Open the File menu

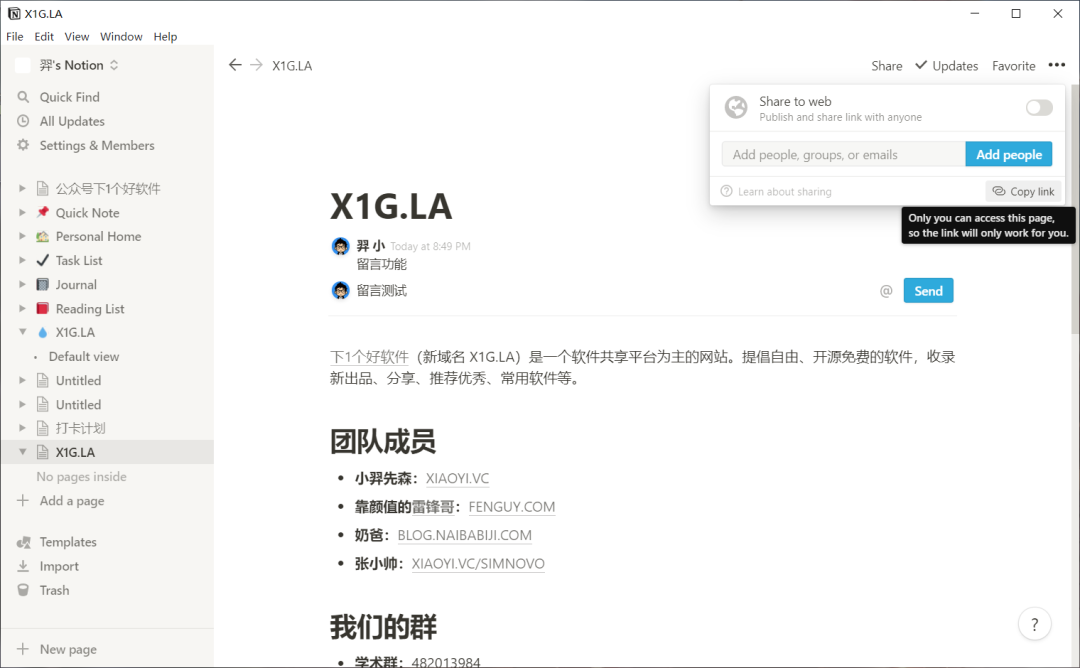tap(14, 36)
